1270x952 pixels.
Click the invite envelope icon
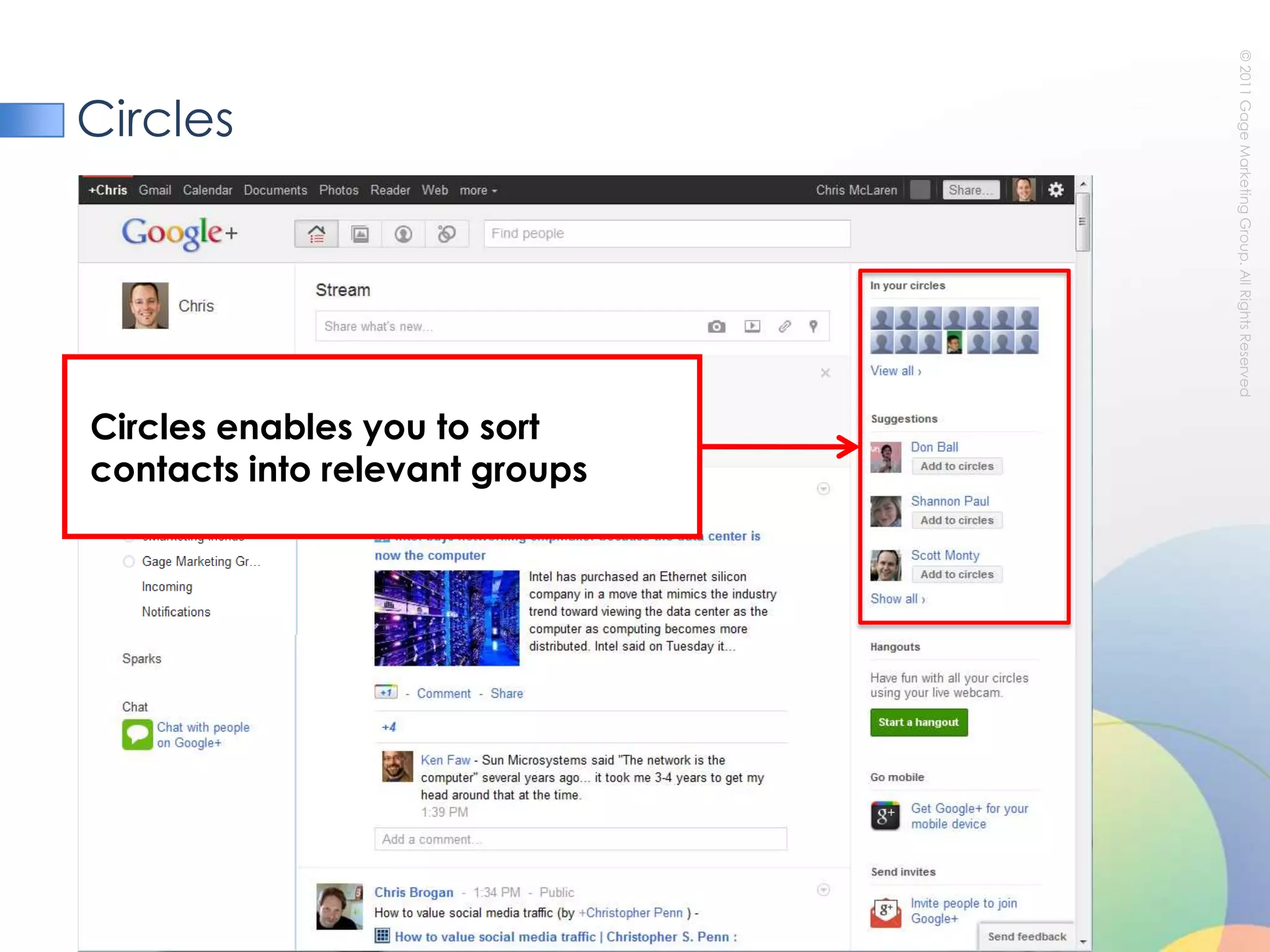885,912
